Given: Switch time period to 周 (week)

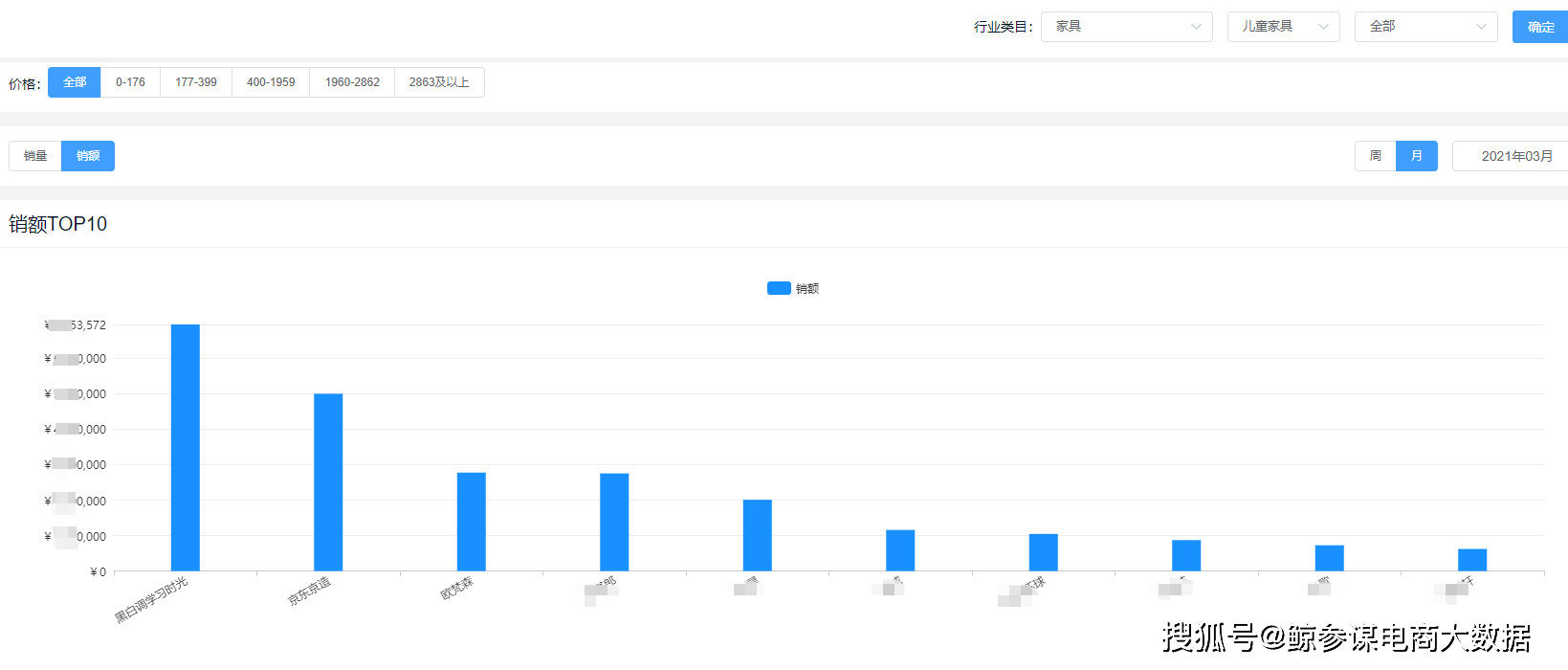Looking at the screenshot, I should click(x=1375, y=156).
